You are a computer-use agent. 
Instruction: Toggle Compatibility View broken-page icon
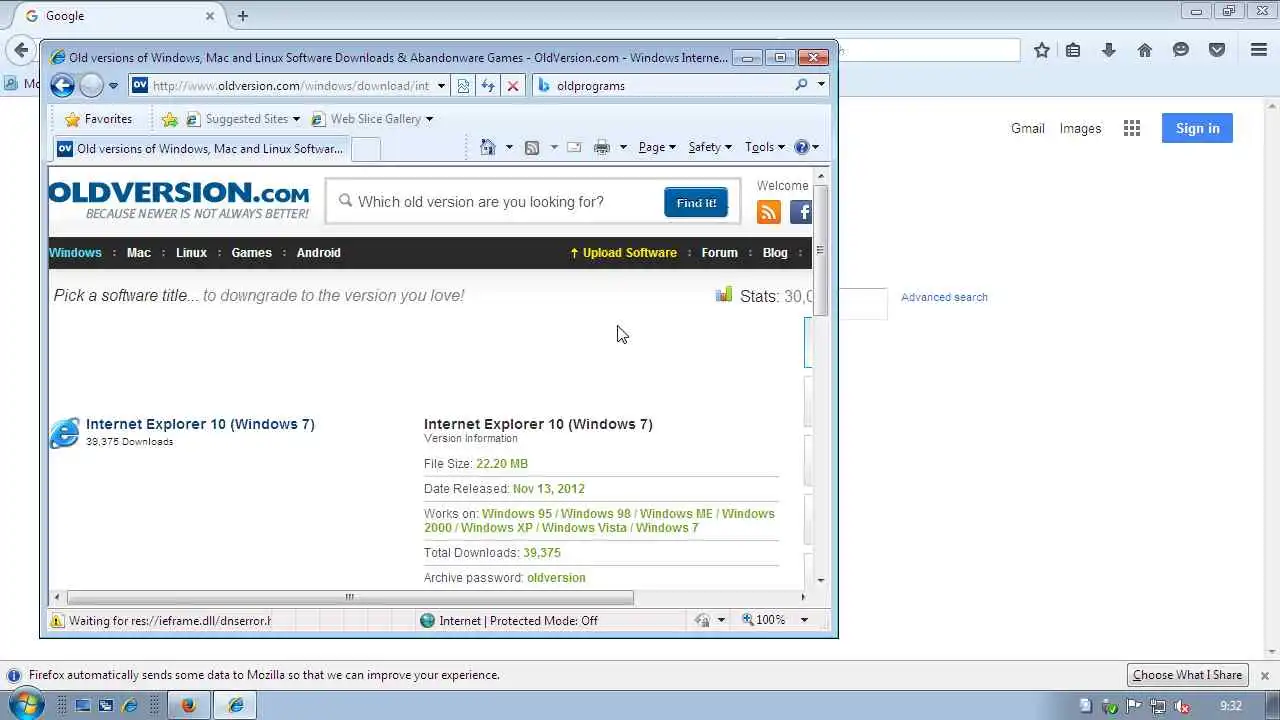tap(463, 86)
